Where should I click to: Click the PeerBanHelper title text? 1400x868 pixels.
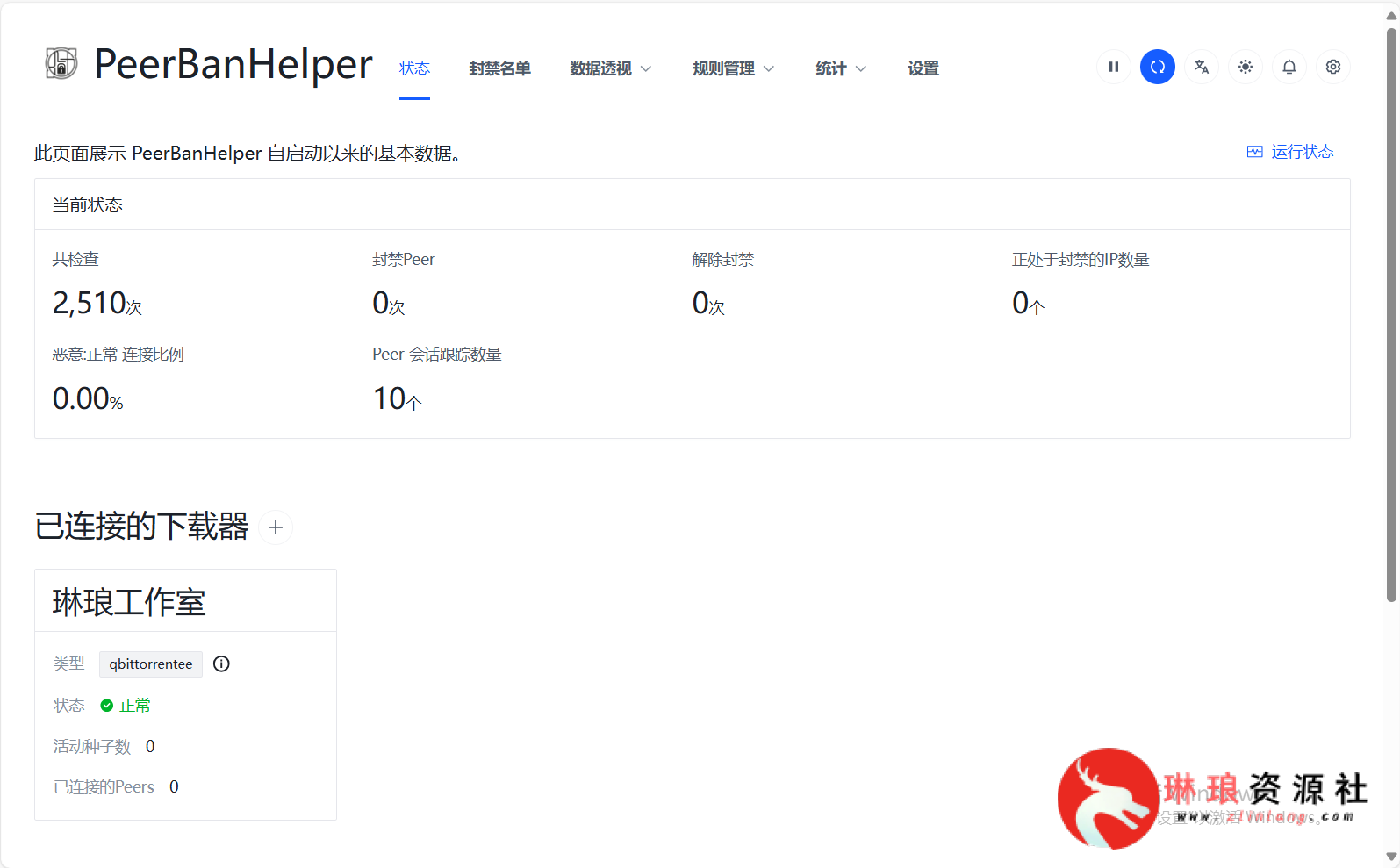point(233,64)
